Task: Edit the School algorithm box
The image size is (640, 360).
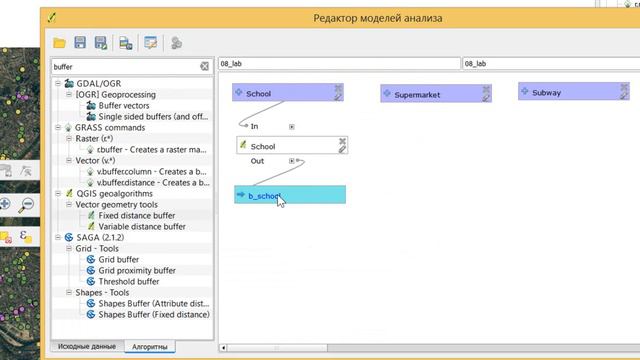Action: [342, 150]
